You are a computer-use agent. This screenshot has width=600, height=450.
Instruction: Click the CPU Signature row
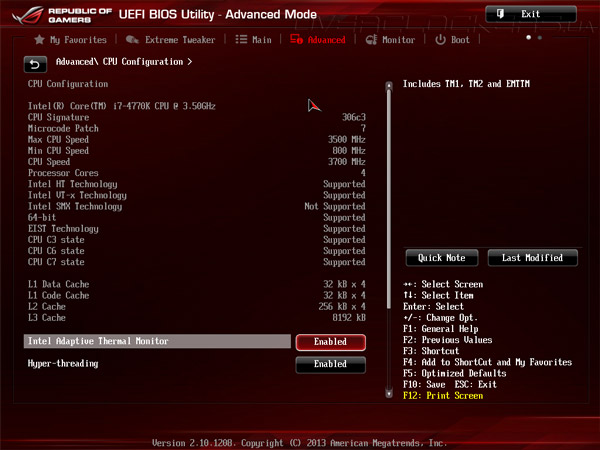point(196,117)
